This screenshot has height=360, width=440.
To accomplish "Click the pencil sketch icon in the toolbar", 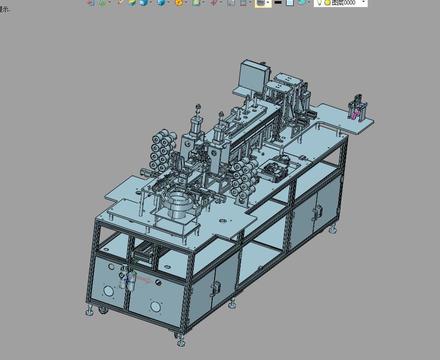I will [120, 2].
